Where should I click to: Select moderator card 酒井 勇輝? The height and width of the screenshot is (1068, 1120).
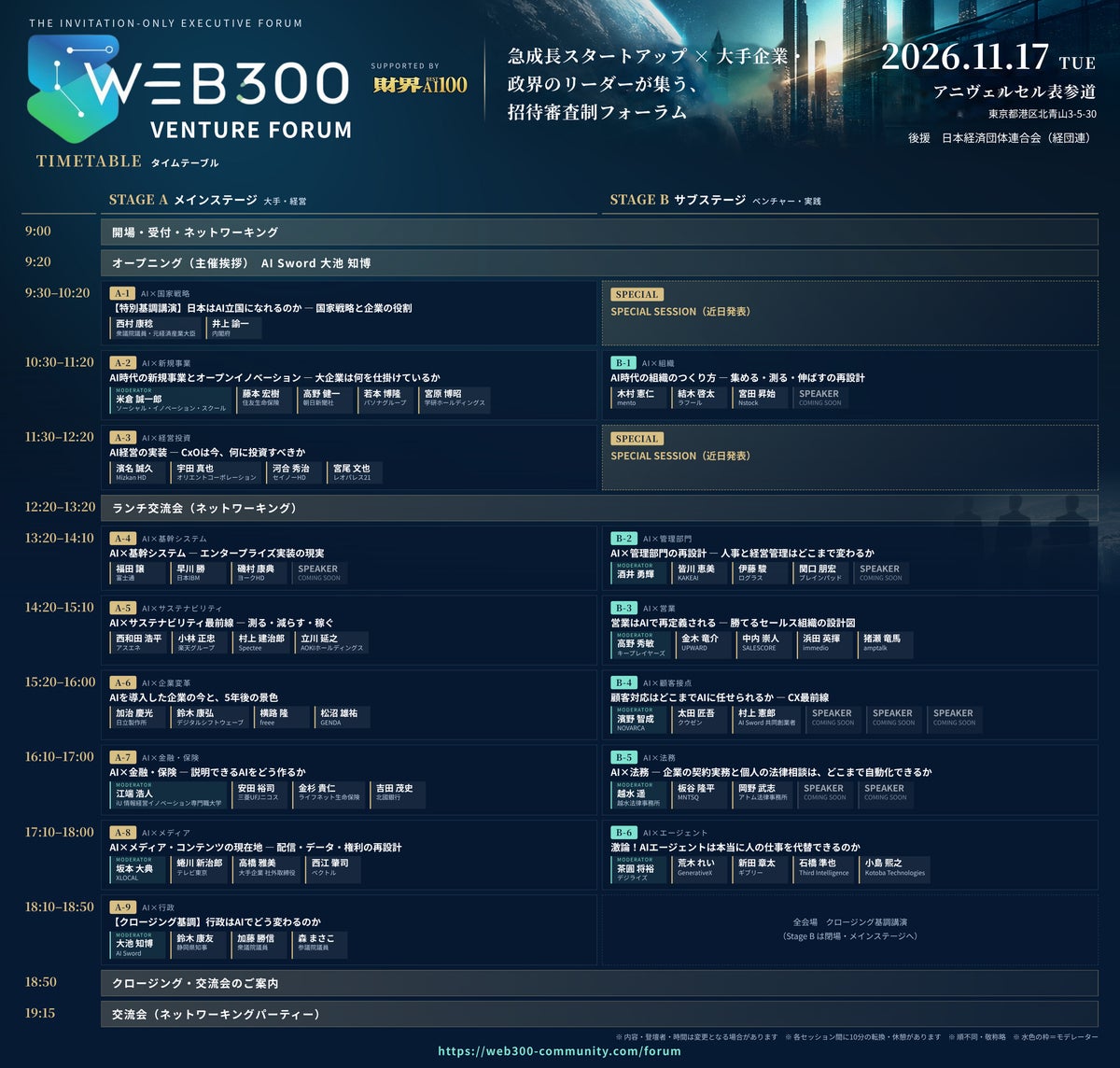(639, 574)
